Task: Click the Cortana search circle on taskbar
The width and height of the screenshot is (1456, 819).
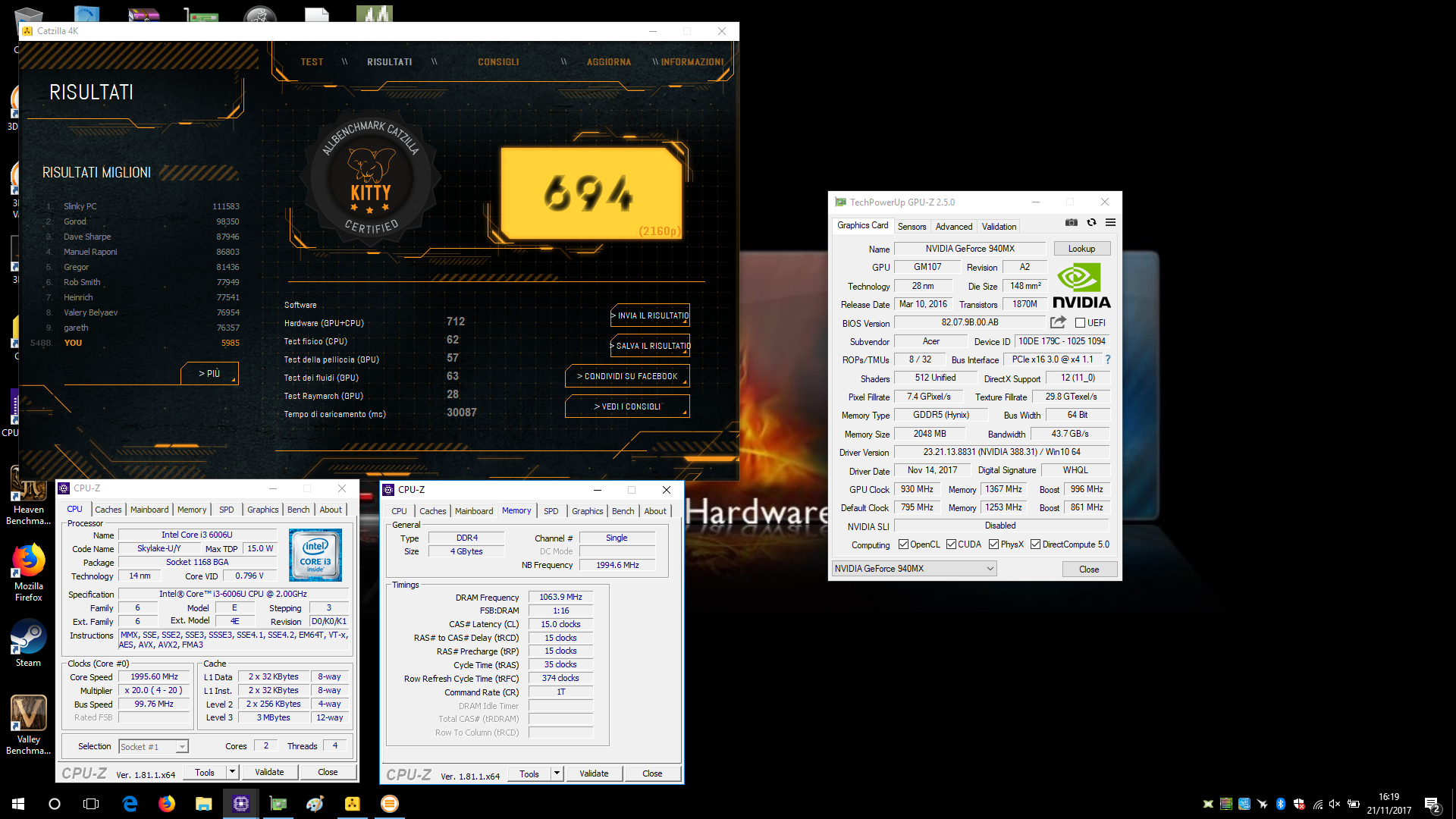Action: [55, 804]
